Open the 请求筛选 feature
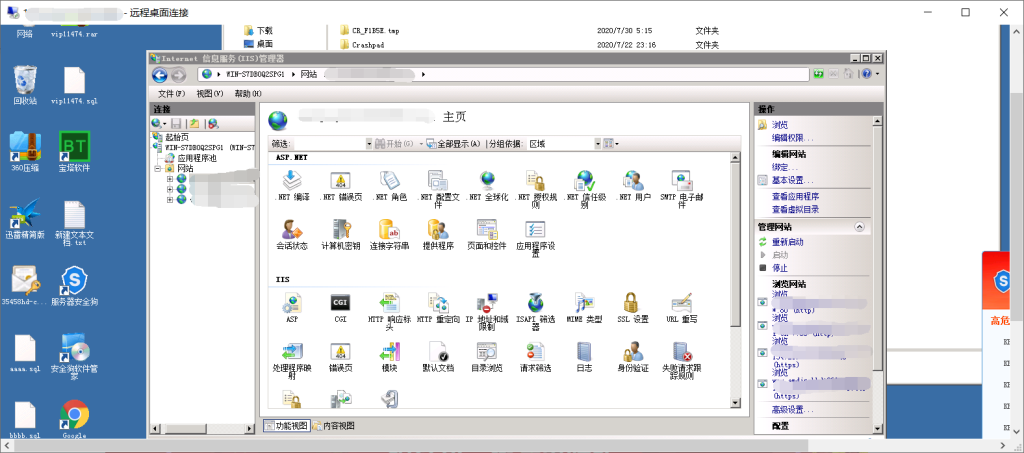Screen dimensions: 1024x453 tap(536, 357)
